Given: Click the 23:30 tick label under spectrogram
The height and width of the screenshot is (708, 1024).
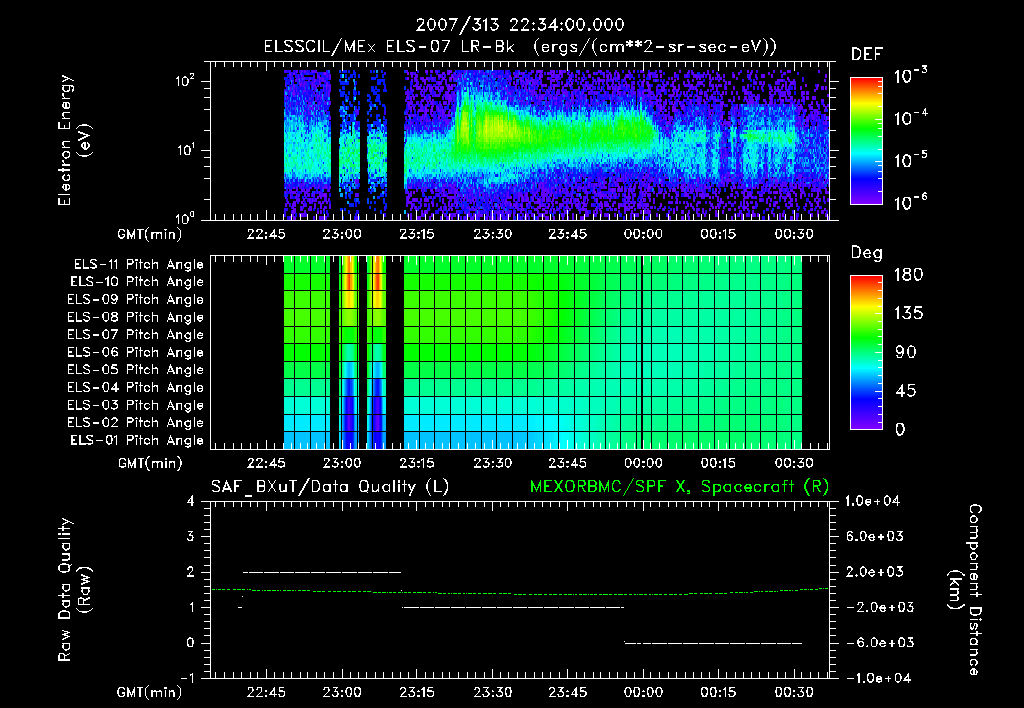Looking at the screenshot, I should [x=492, y=234].
